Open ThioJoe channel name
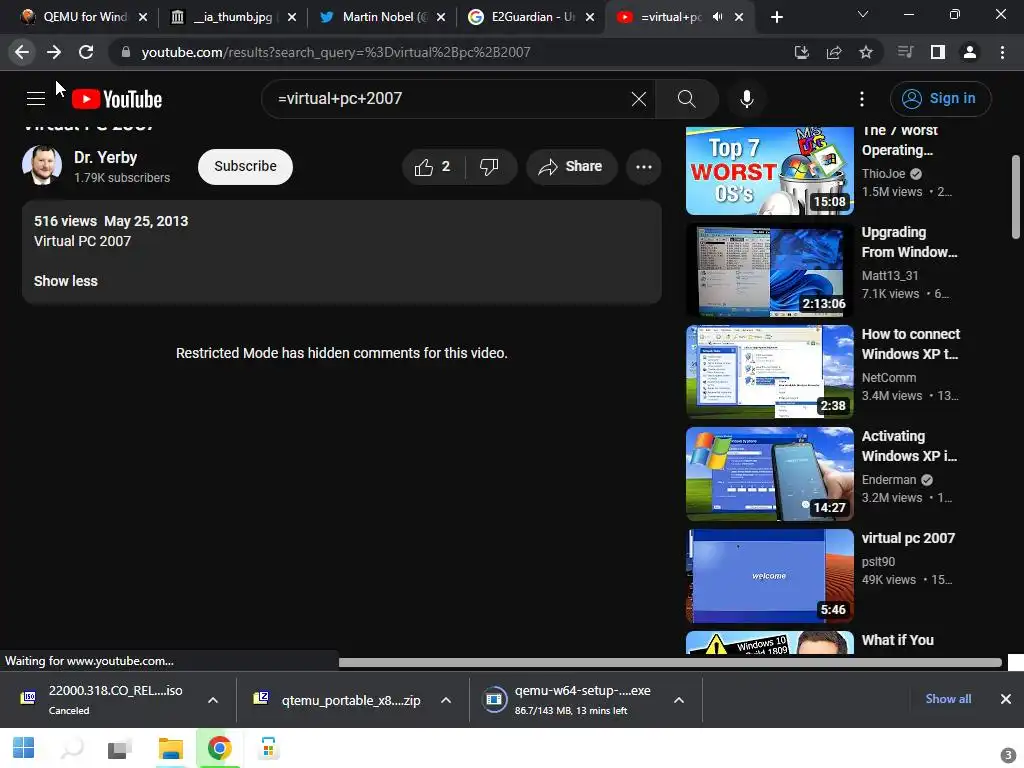Viewport: 1024px width, 768px height. point(884,174)
